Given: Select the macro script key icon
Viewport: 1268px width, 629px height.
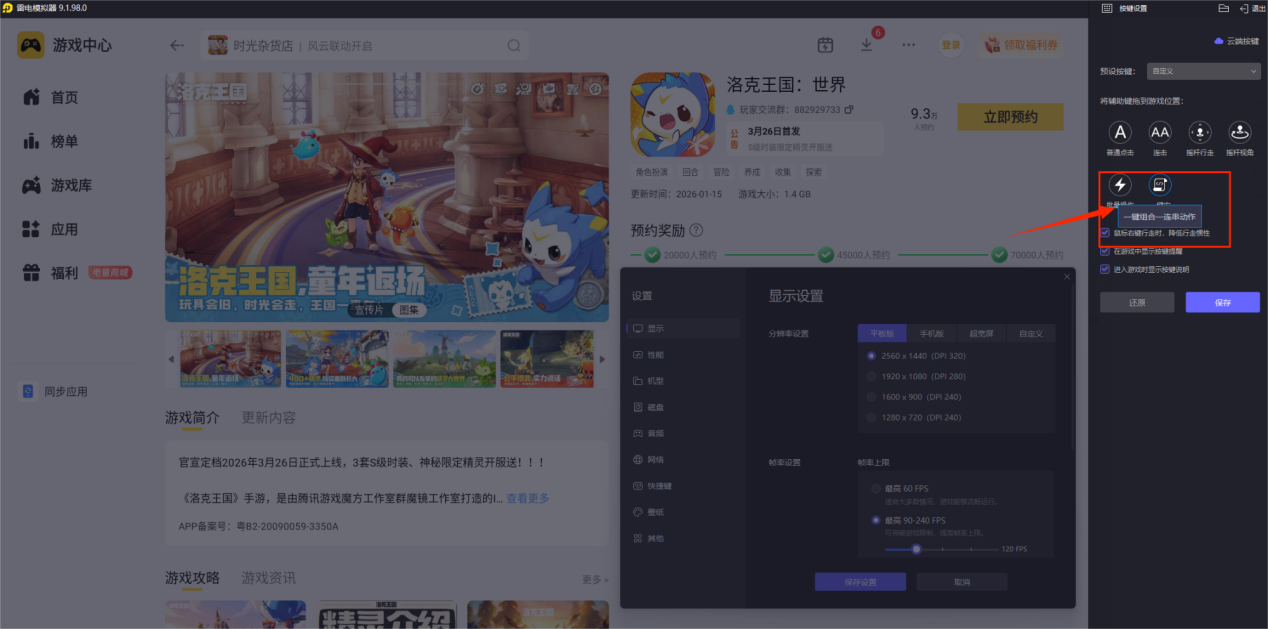Looking at the screenshot, I should point(1159,185).
